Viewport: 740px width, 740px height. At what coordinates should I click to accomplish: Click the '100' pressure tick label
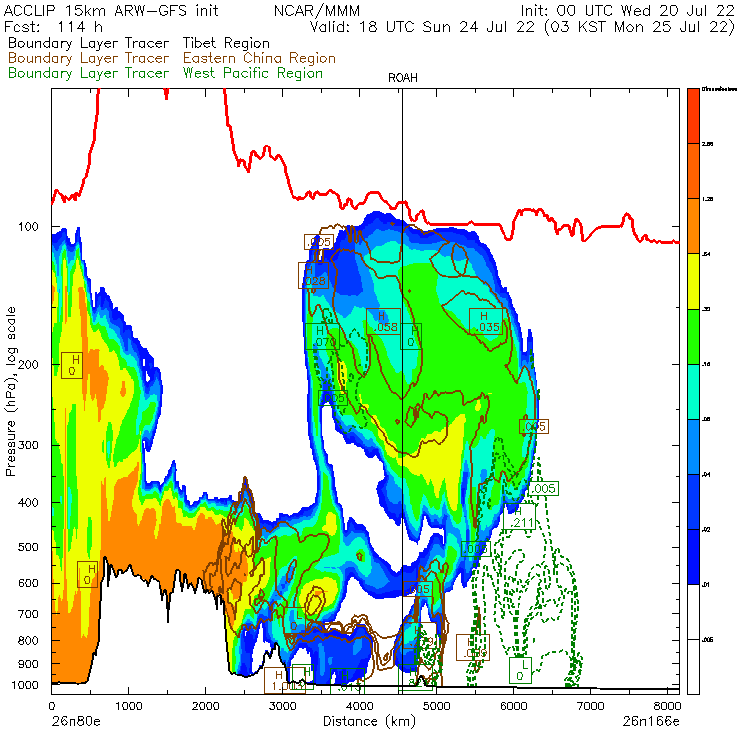[28, 227]
